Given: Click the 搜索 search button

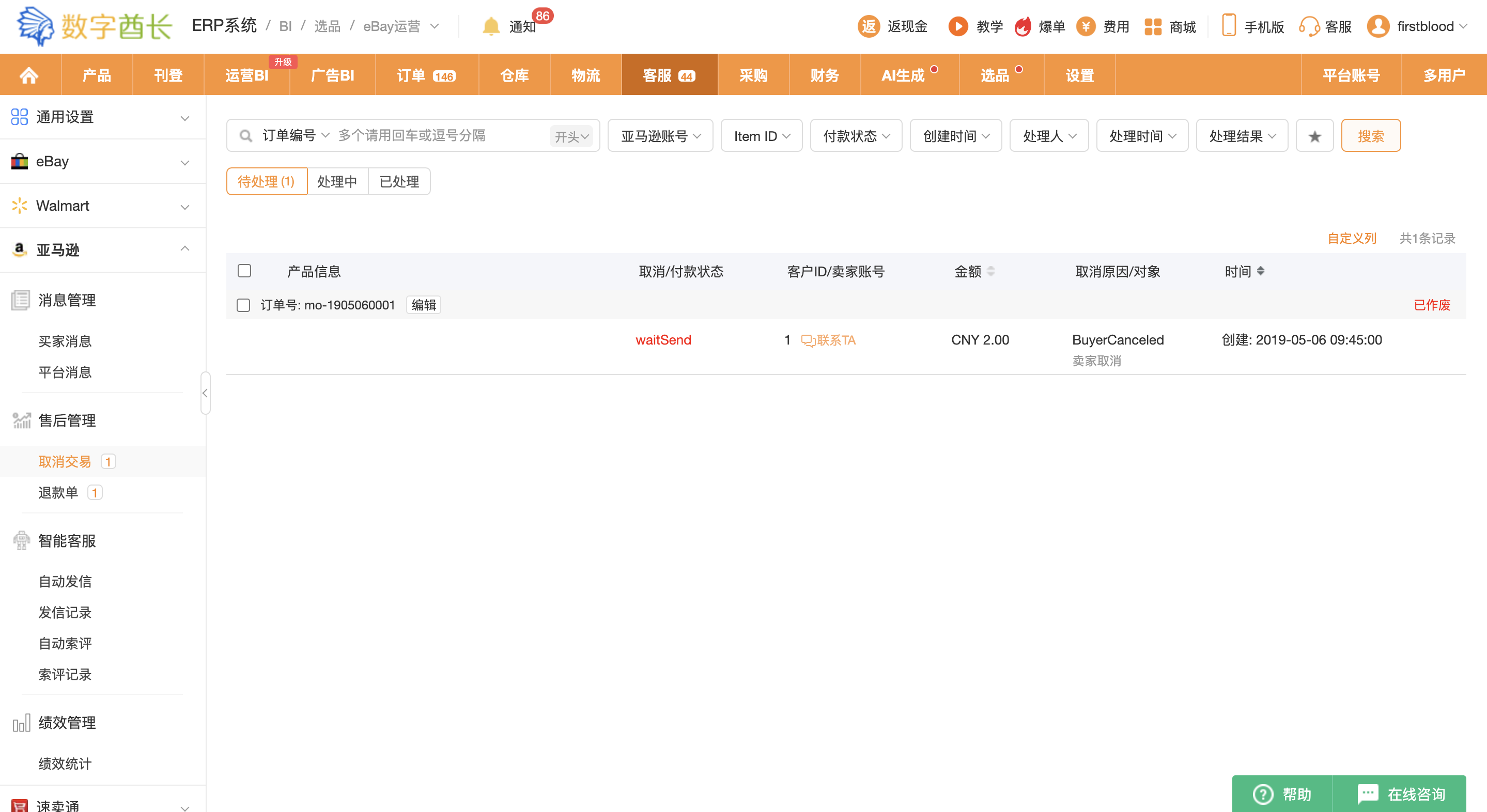Looking at the screenshot, I should pos(1370,136).
